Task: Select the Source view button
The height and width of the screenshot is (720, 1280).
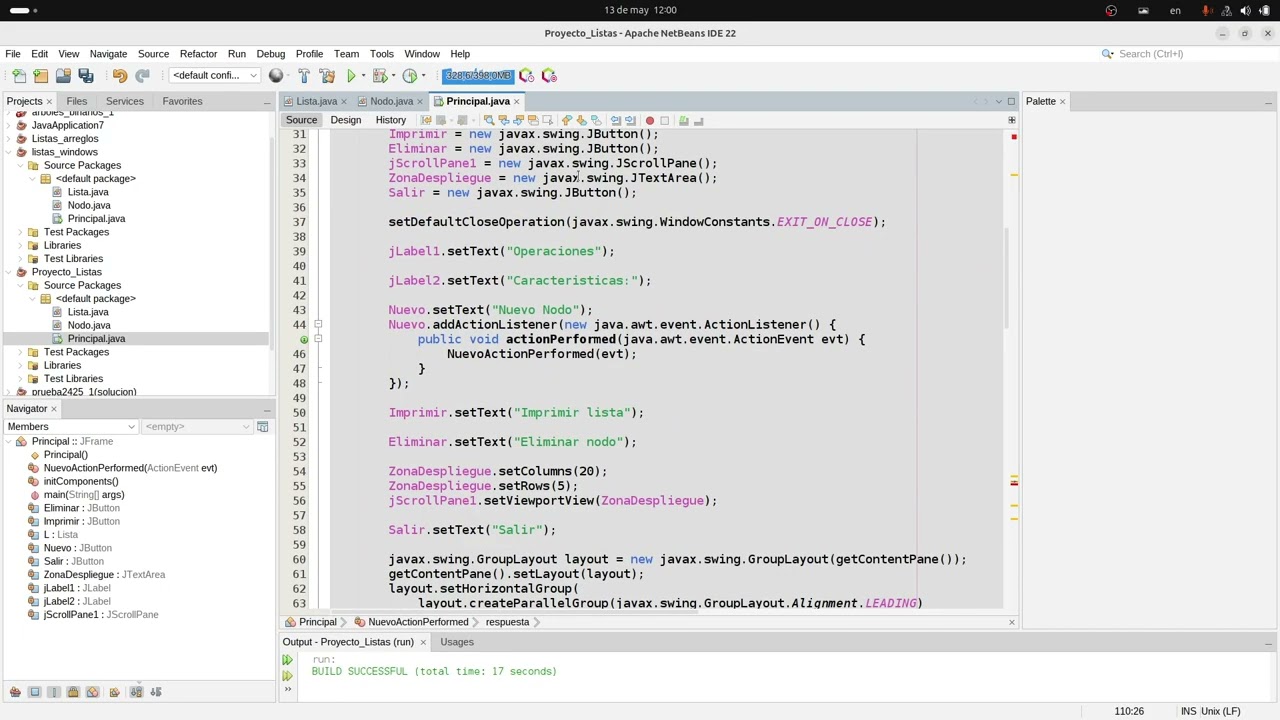Action: pyautogui.click(x=301, y=120)
